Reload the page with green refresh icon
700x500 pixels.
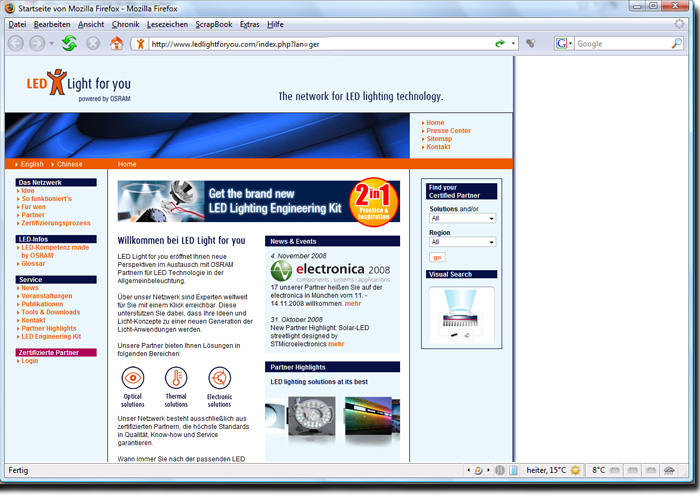tap(69, 43)
